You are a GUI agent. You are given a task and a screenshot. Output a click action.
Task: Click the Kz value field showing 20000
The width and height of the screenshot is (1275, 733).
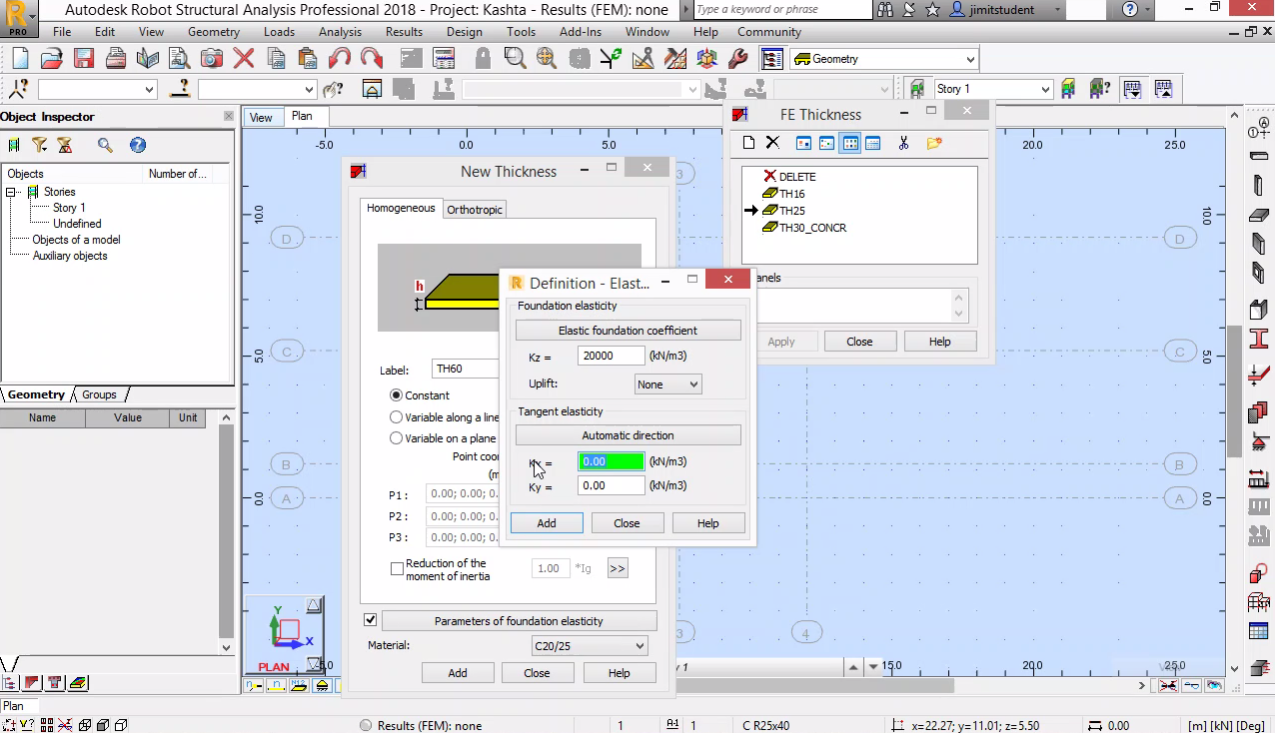[x=611, y=356]
